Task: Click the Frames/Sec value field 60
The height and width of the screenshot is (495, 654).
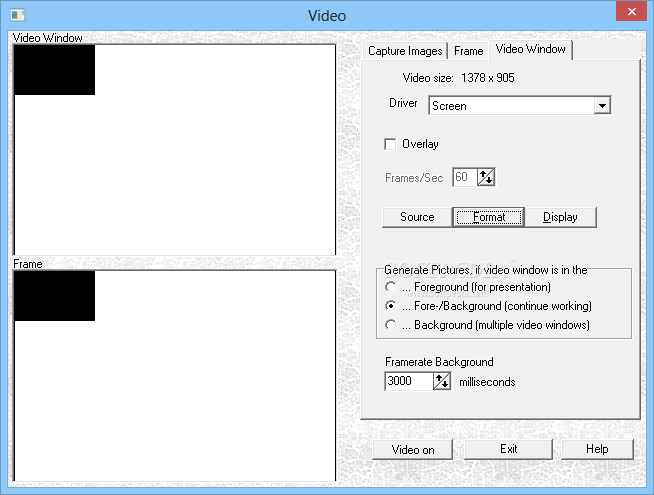Action: pyautogui.click(x=464, y=177)
